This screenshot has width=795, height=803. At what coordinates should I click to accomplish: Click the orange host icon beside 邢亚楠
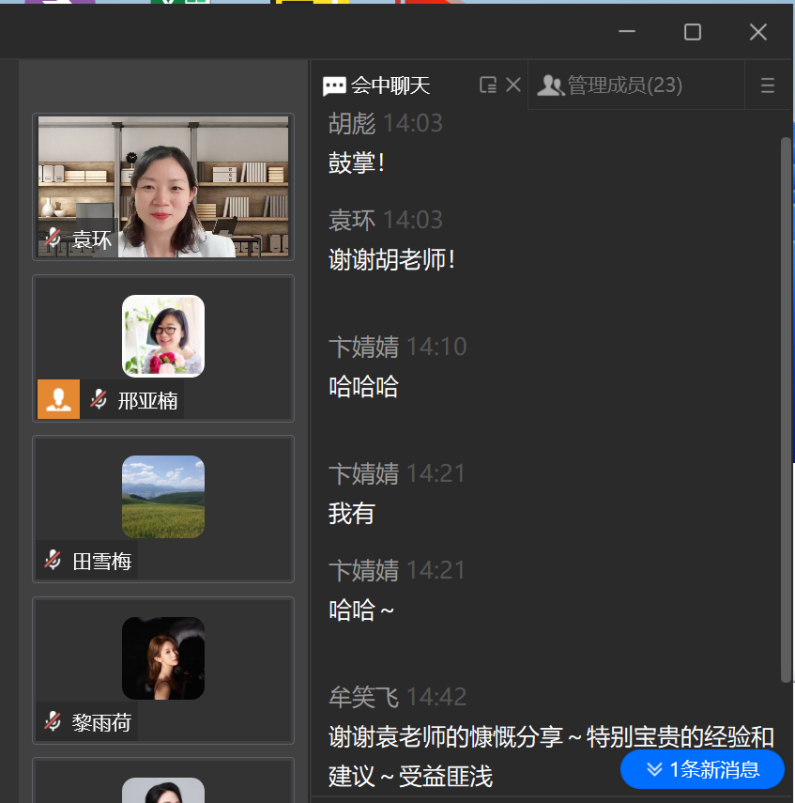coord(58,399)
